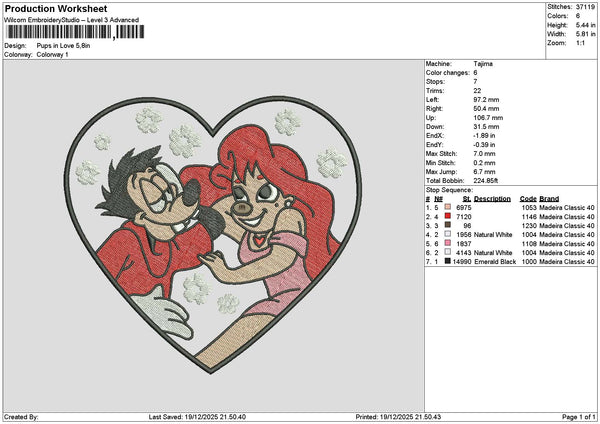The width and height of the screenshot is (600, 424).
Task: Click stitch count 1956 in stop 4
Action: (x=464, y=235)
